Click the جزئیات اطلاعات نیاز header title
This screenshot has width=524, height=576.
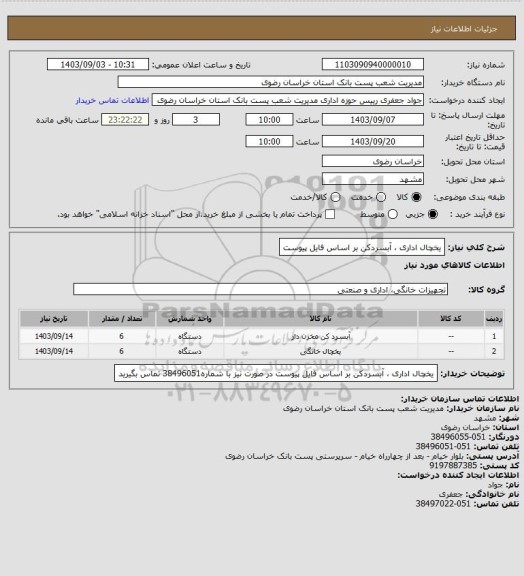pos(464,29)
